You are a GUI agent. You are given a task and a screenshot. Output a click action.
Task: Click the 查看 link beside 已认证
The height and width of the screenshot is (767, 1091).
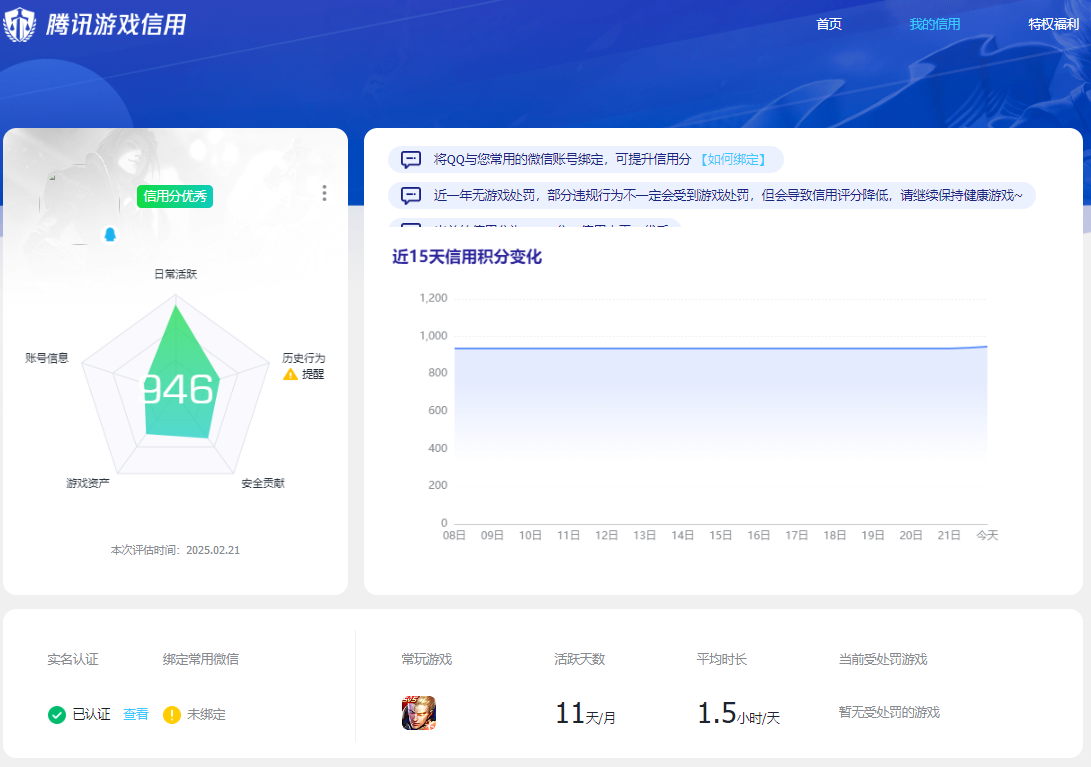point(136,714)
